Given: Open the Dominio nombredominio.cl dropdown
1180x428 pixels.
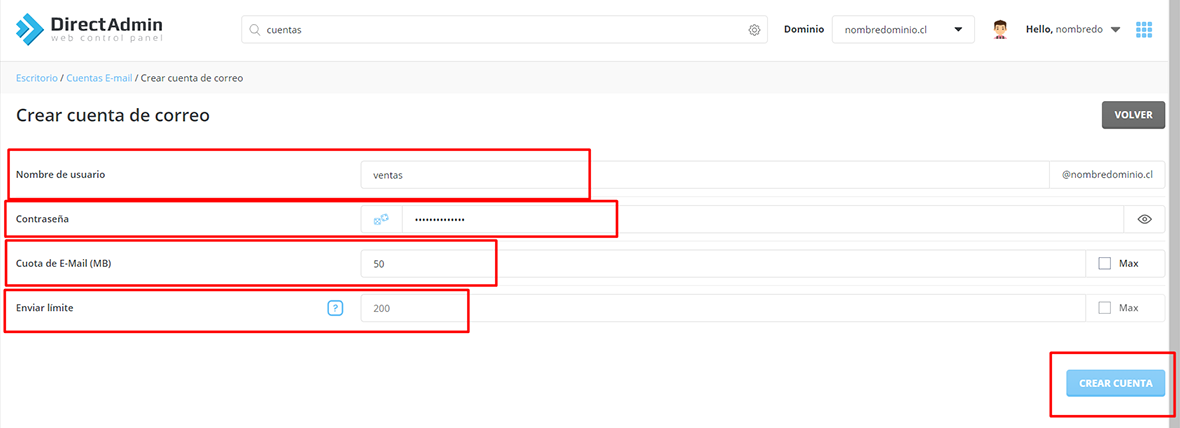Looking at the screenshot, I should (x=903, y=29).
